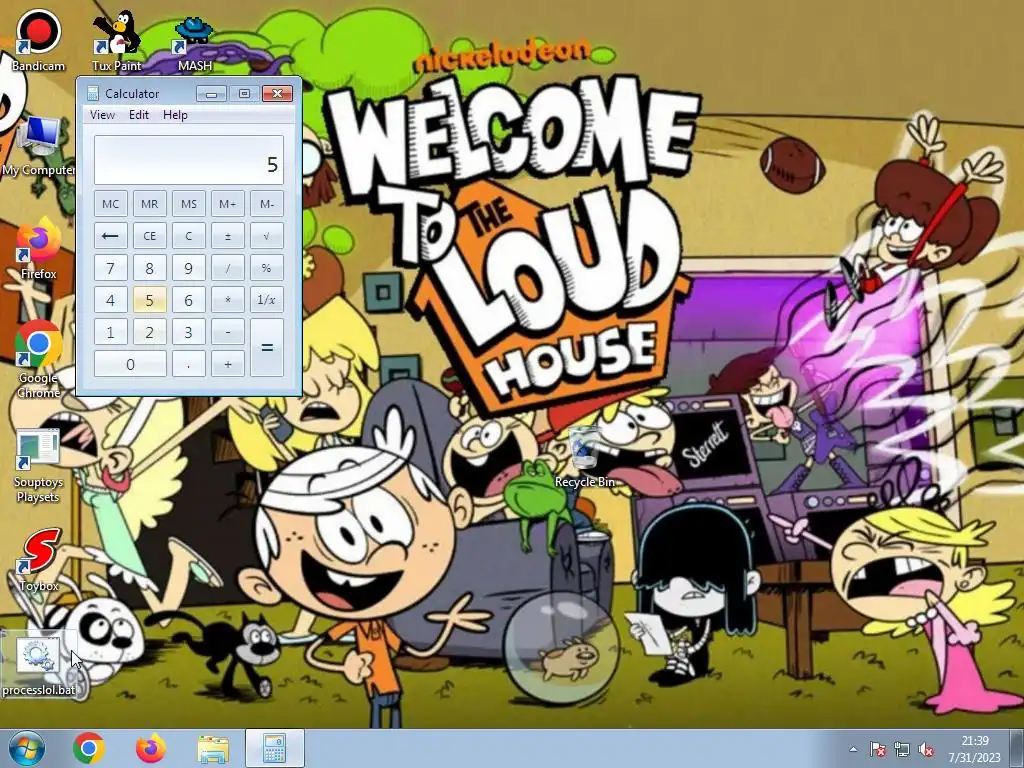Click the plus key
The height and width of the screenshot is (768, 1024).
228,364
